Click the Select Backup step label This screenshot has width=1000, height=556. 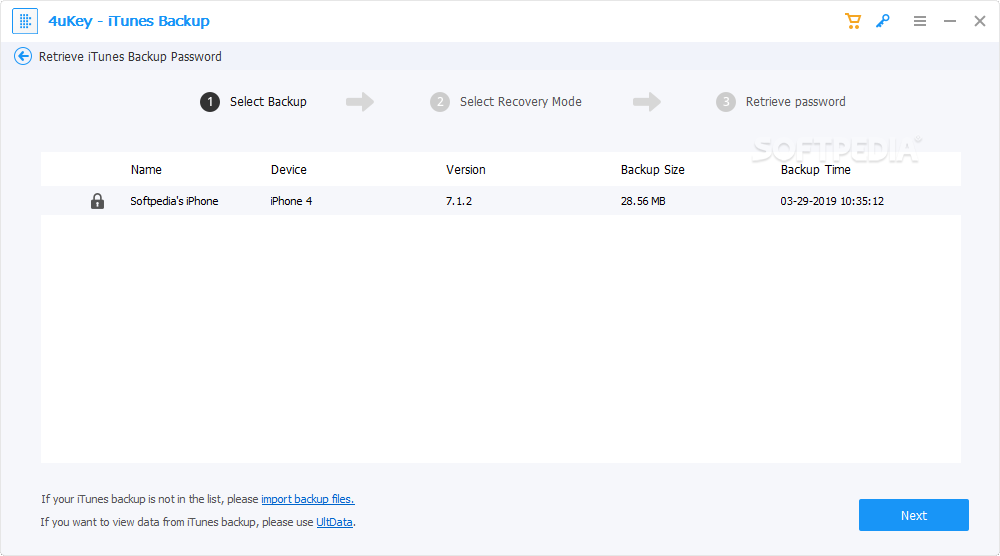tap(268, 102)
